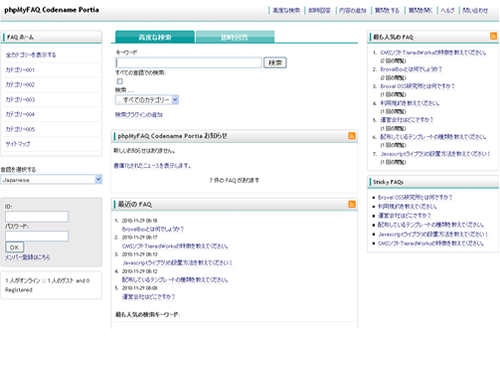Switch to the 即時回答 tab above the keyword field
The height and width of the screenshot is (375, 500).
point(235,37)
